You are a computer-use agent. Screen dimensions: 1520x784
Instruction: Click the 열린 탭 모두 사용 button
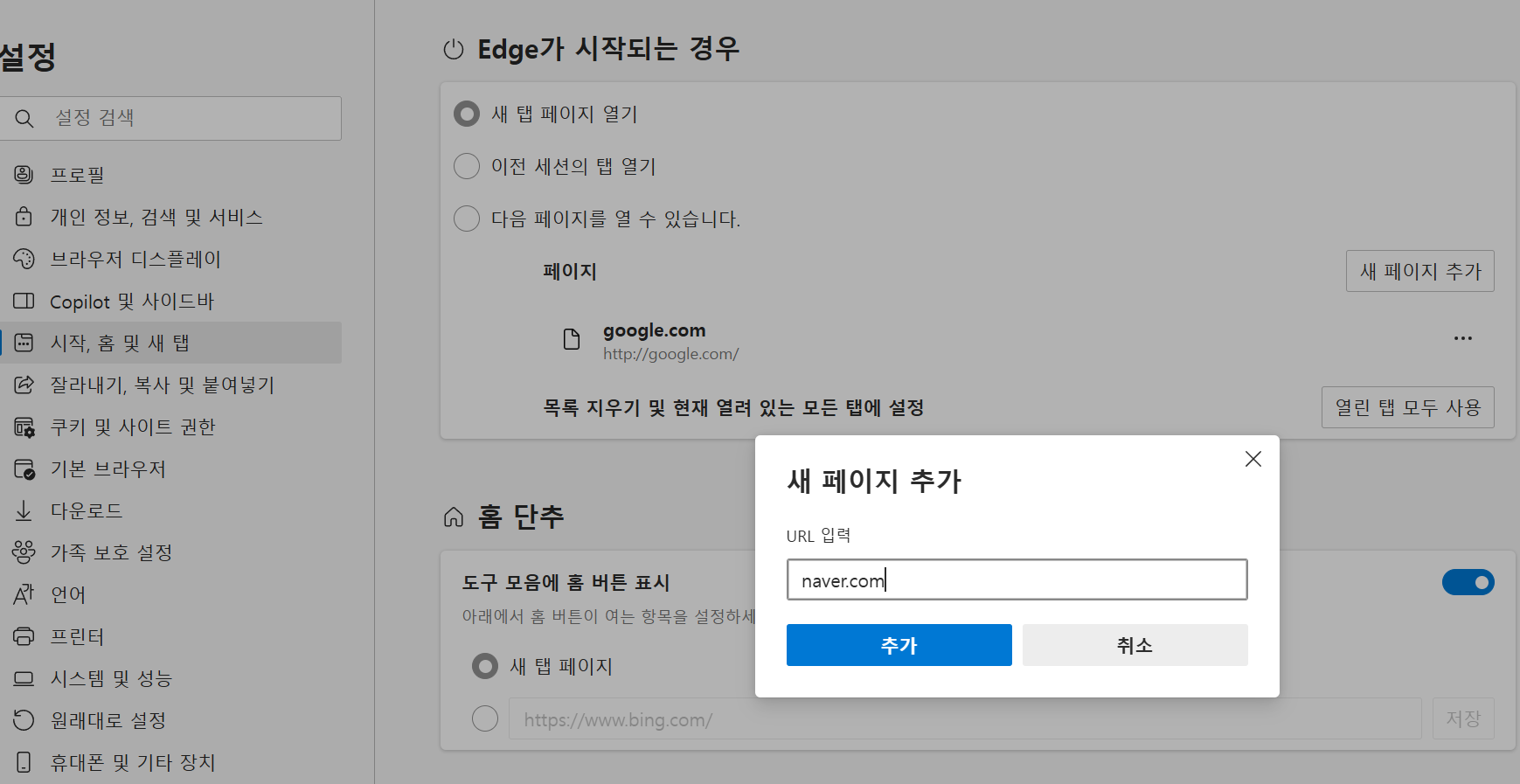(x=1408, y=407)
